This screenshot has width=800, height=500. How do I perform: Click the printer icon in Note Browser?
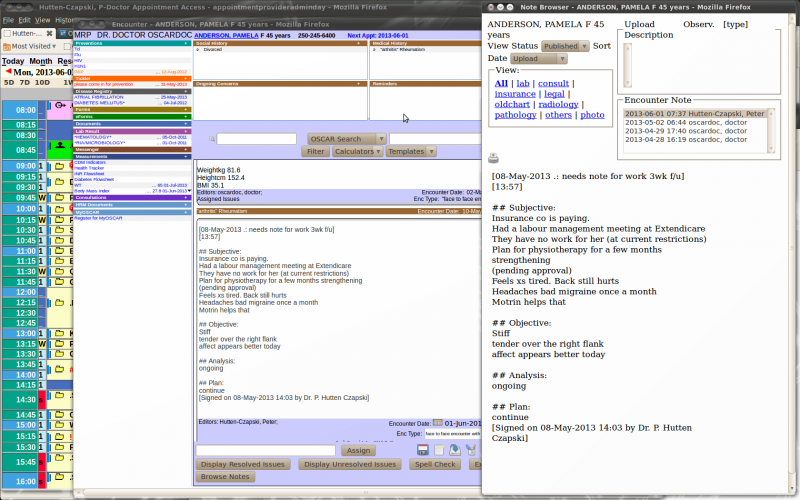click(493, 158)
